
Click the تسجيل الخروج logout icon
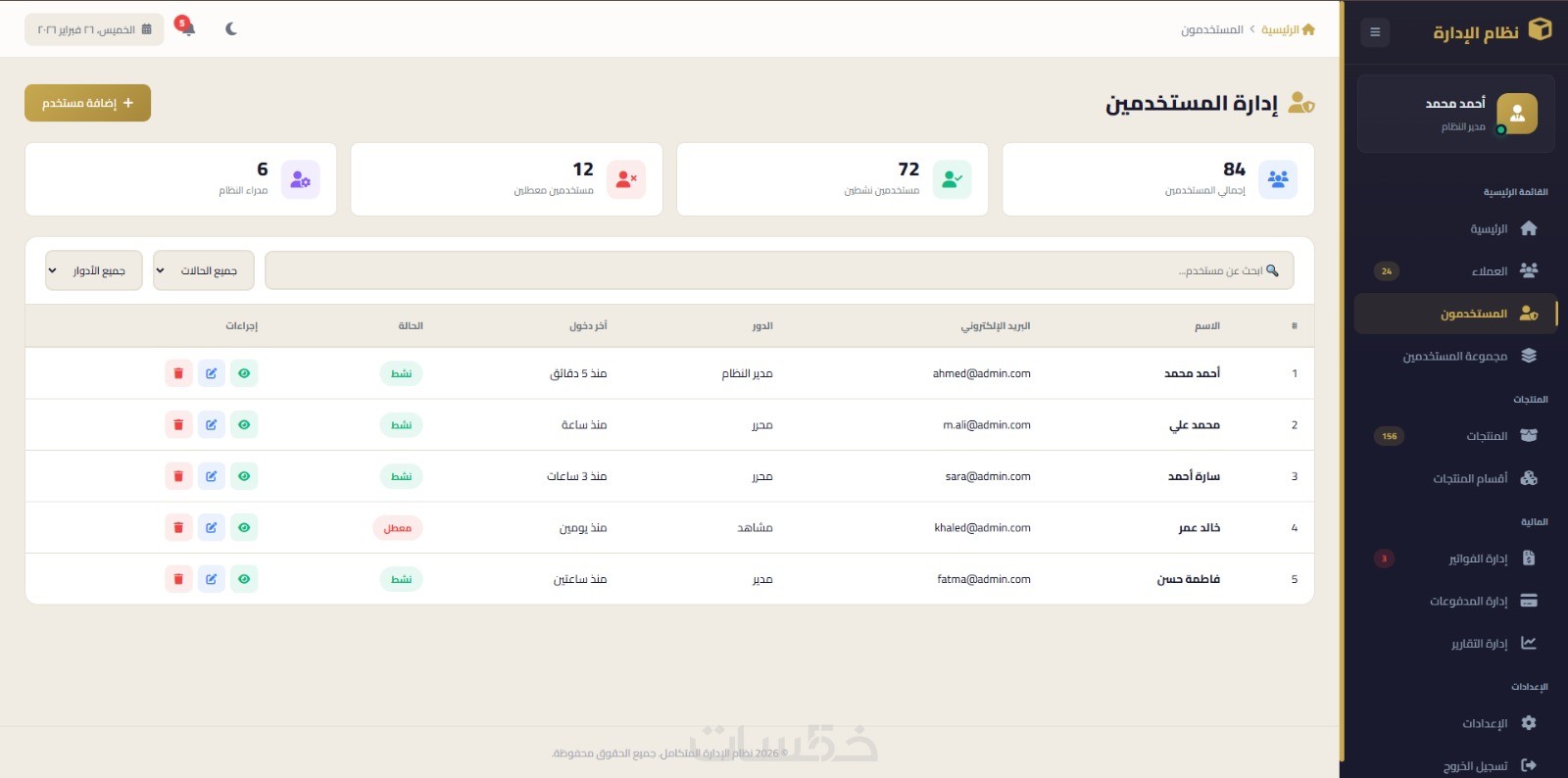pyautogui.click(x=1529, y=765)
